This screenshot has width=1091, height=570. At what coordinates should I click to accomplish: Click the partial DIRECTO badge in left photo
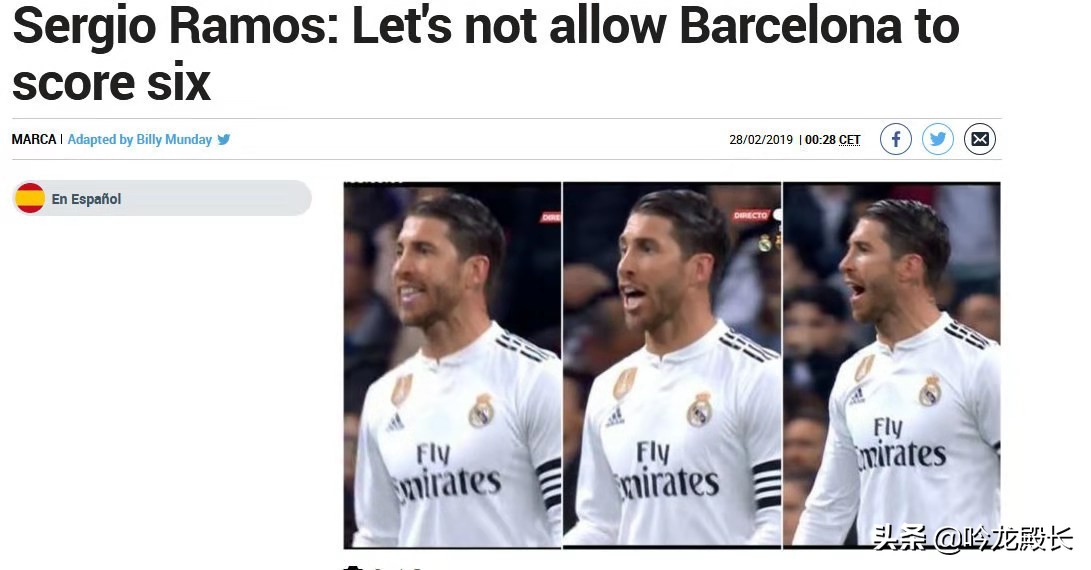(x=550, y=218)
